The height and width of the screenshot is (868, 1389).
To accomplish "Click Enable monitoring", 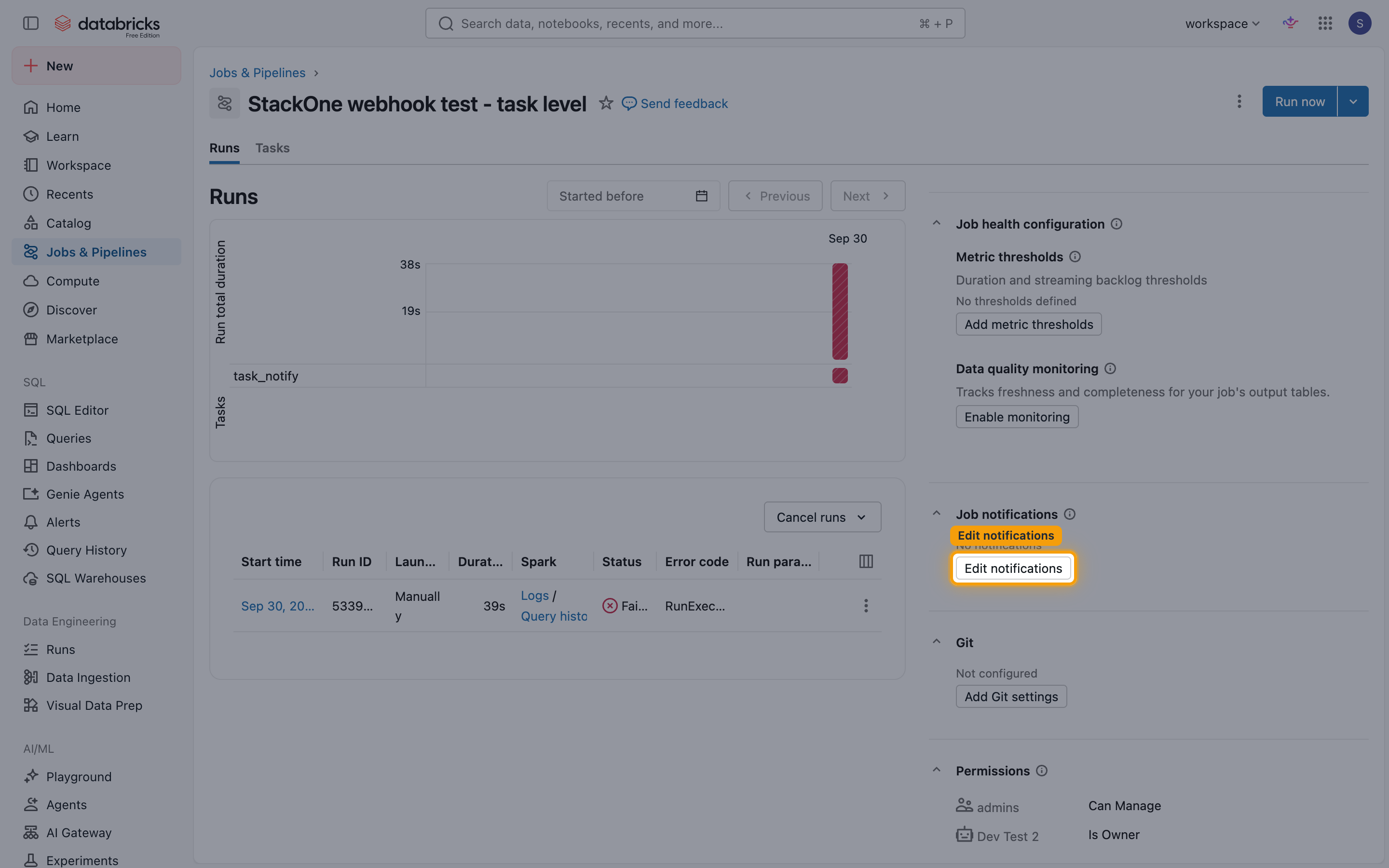I will coord(1017,417).
